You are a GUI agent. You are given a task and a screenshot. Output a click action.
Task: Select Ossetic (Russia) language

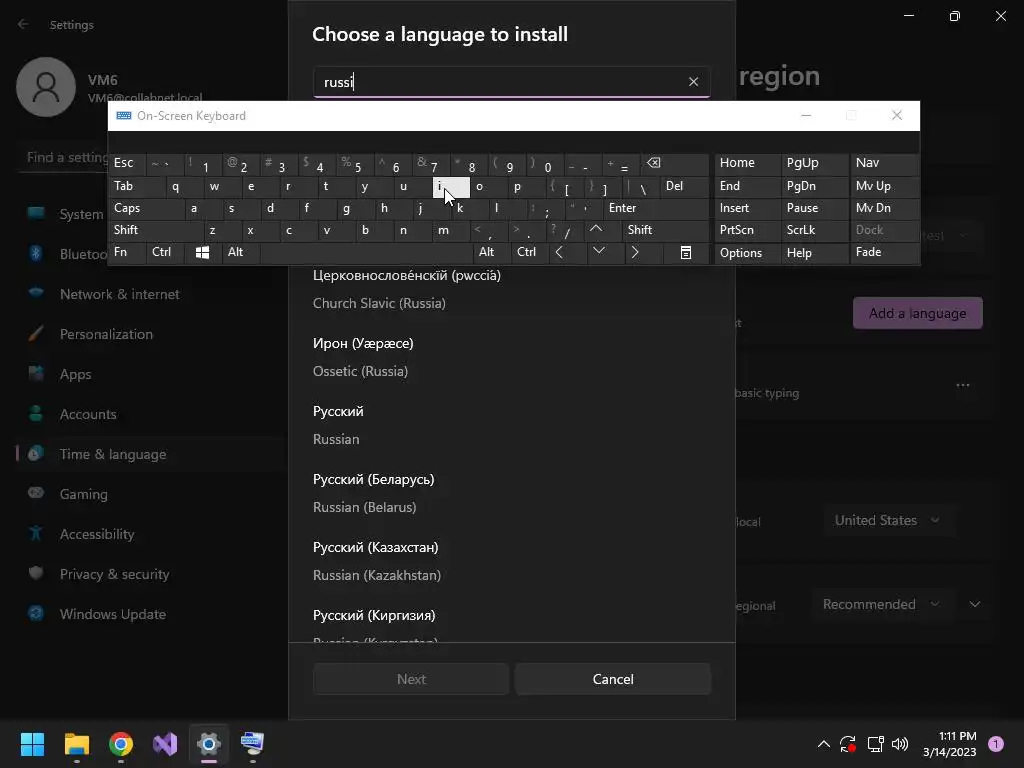tap(511, 357)
